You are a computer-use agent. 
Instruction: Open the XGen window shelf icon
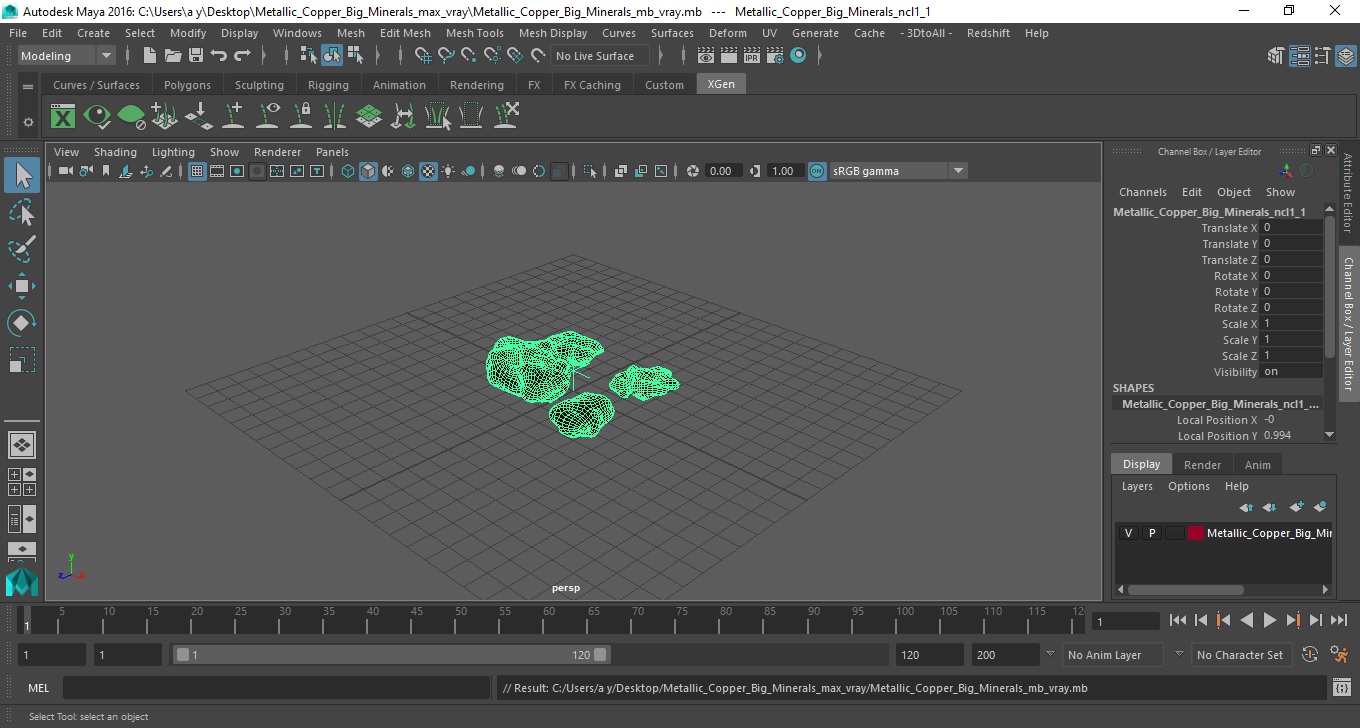[63, 117]
